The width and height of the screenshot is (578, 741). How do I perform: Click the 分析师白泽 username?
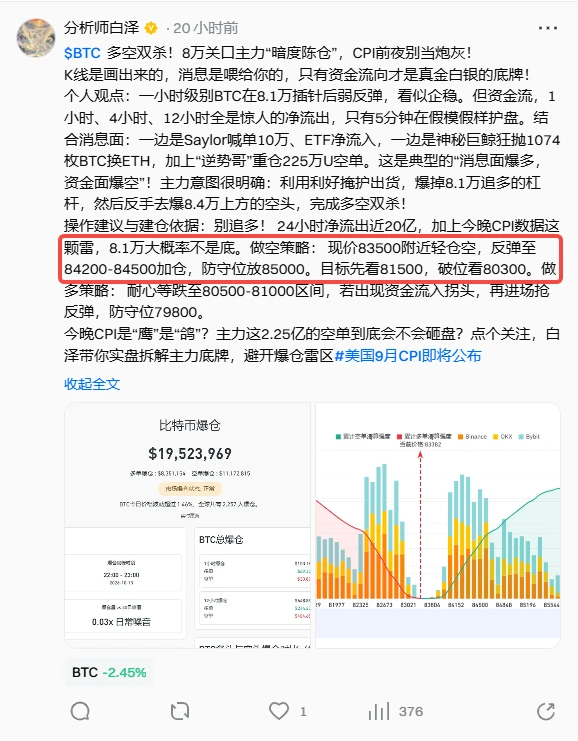point(102,28)
